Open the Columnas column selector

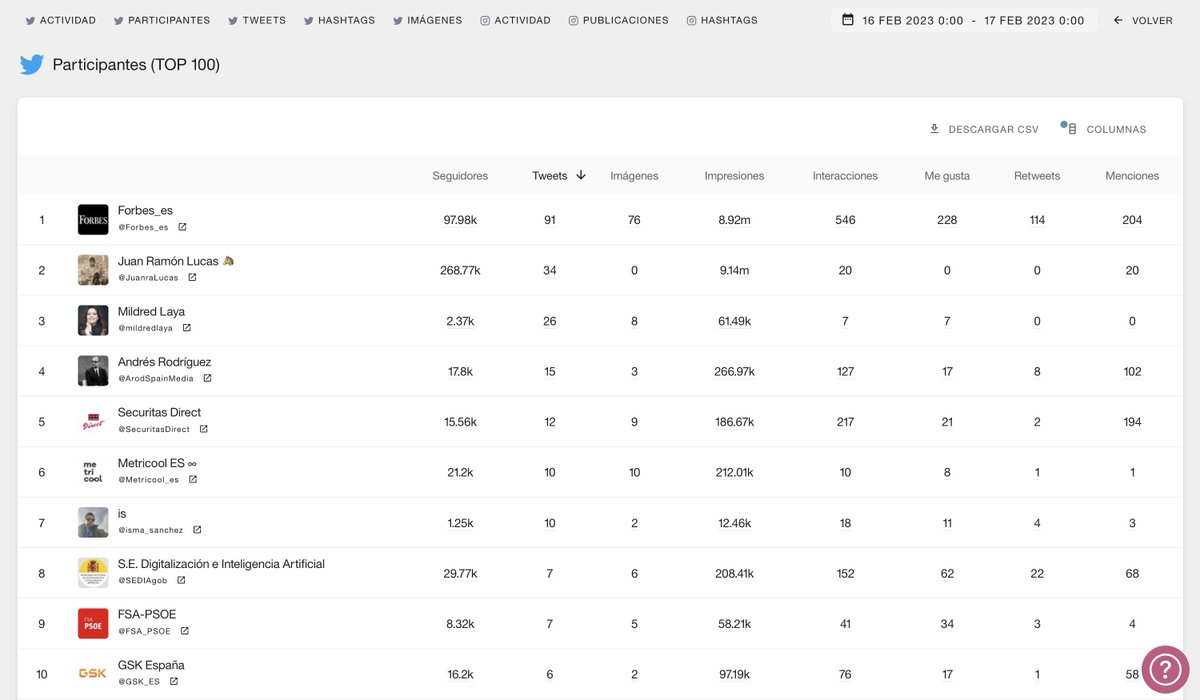tap(1105, 129)
